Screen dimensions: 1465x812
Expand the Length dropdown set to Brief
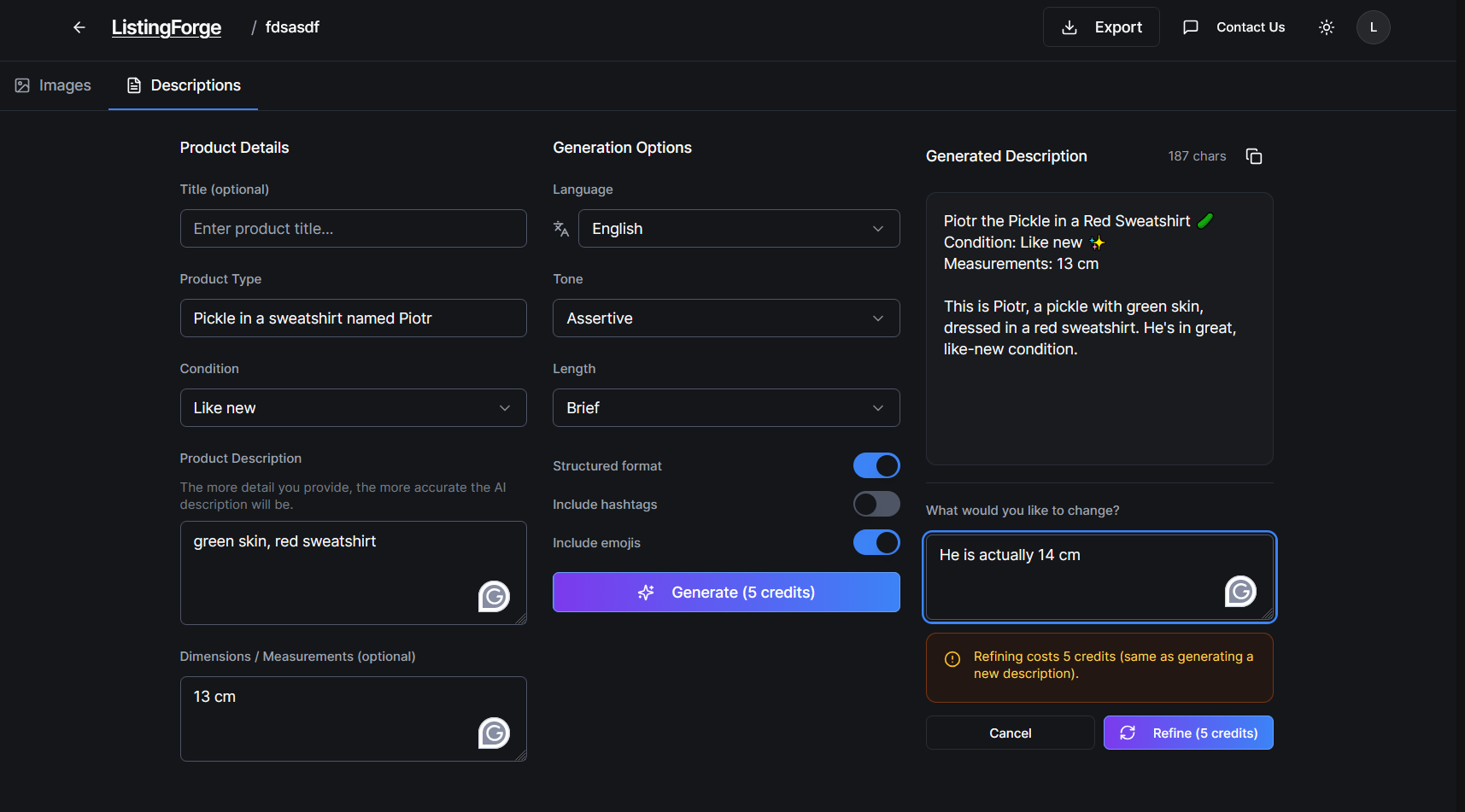point(725,407)
